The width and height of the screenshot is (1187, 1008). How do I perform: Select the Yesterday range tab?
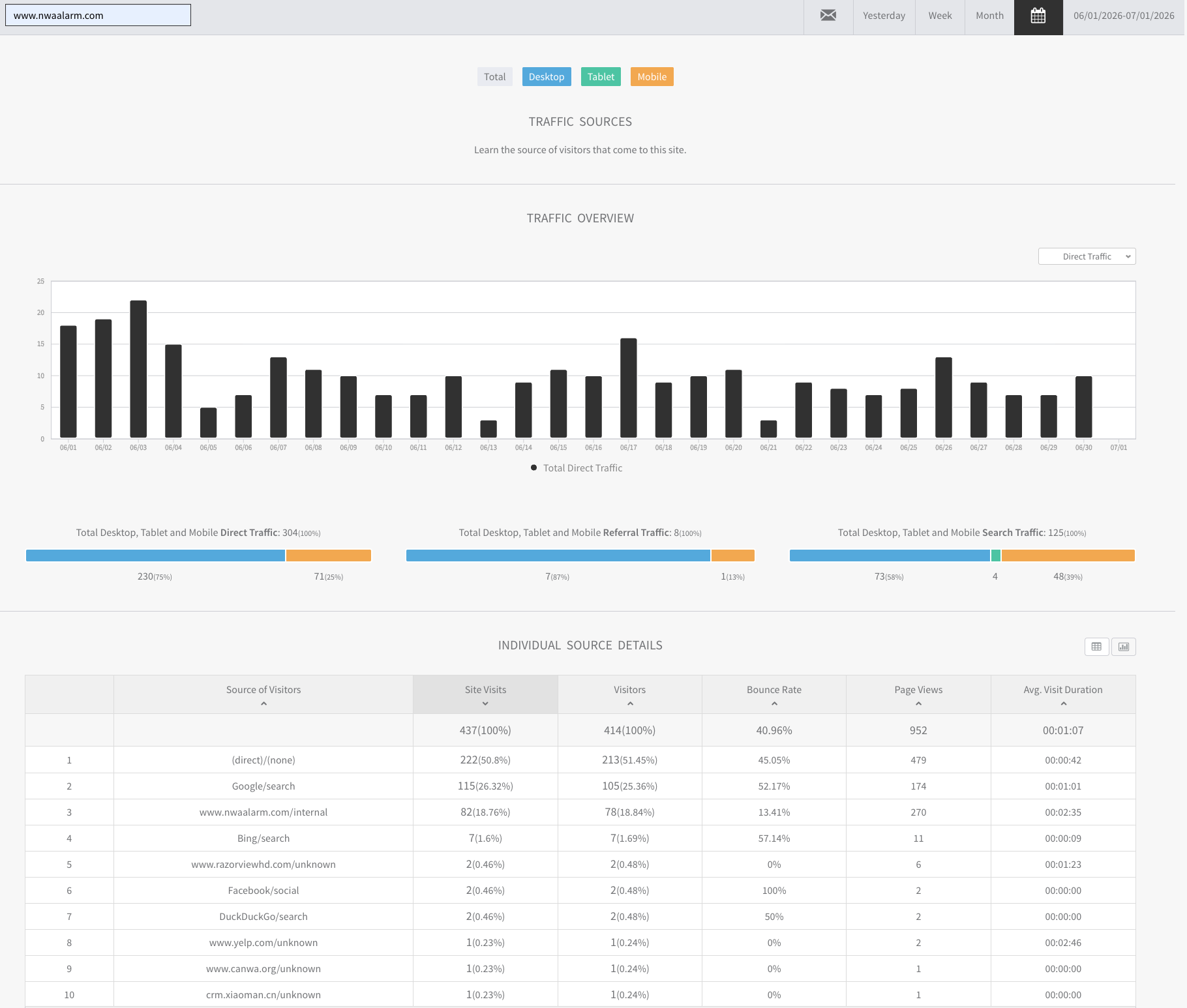(x=884, y=16)
